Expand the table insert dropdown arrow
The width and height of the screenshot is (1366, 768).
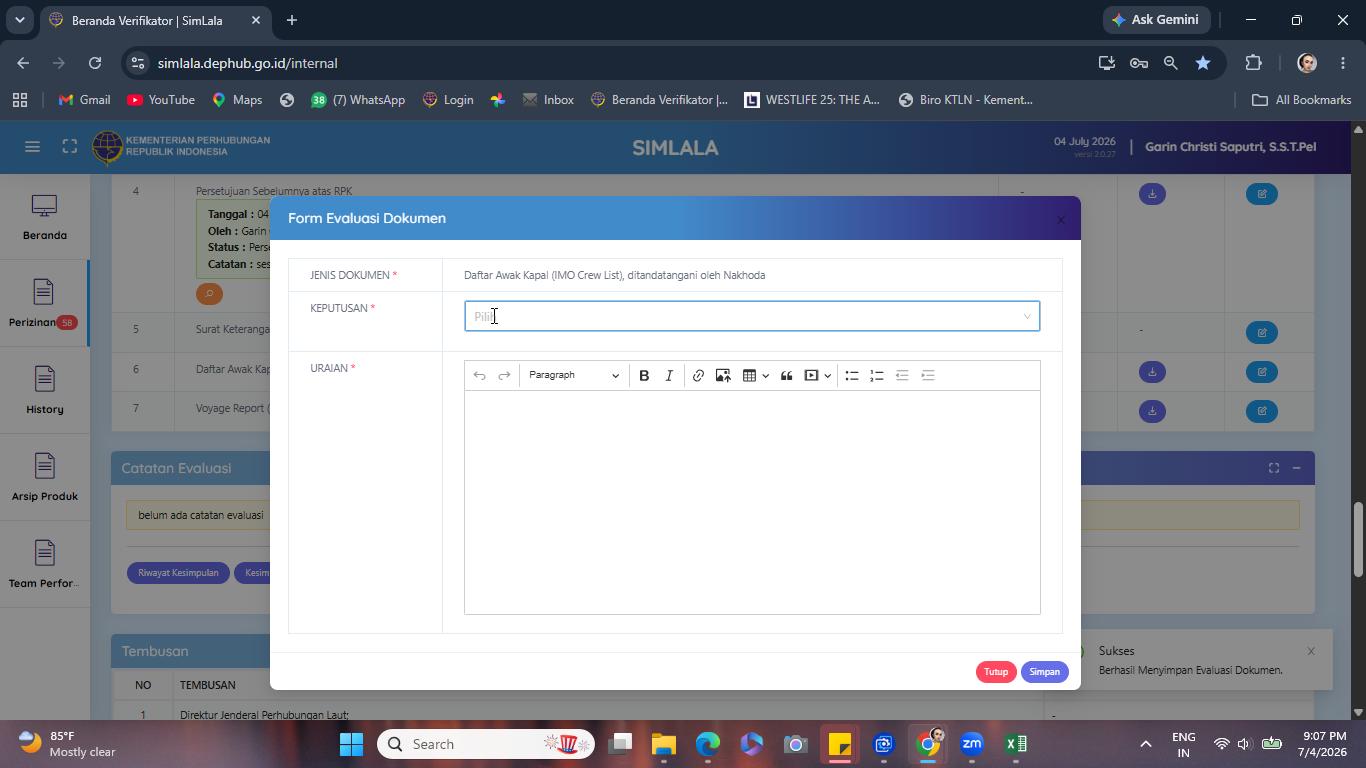(x=766, y=376)
